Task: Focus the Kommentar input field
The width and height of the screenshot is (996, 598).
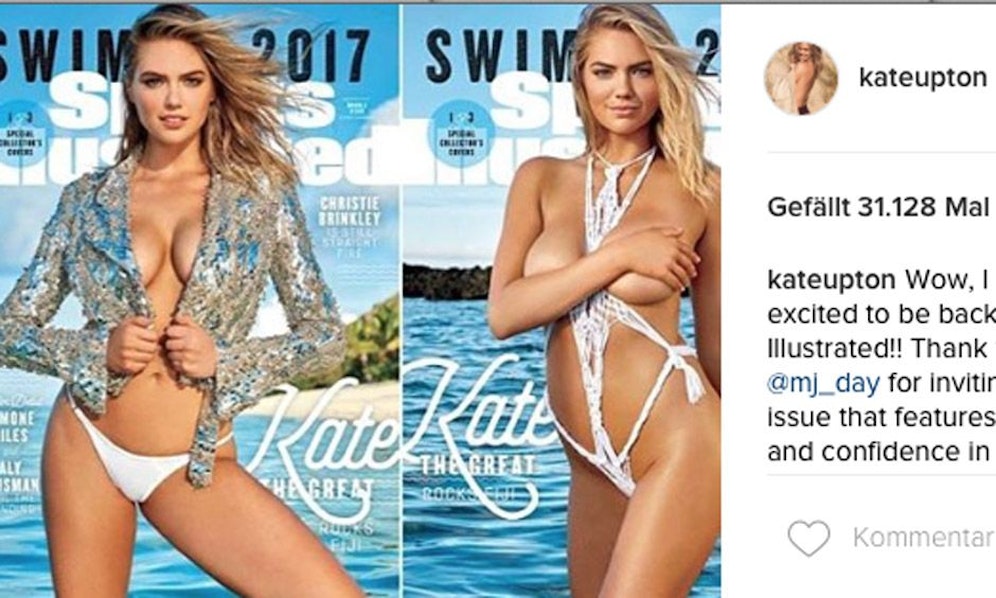Action: [x=923, y=538]
